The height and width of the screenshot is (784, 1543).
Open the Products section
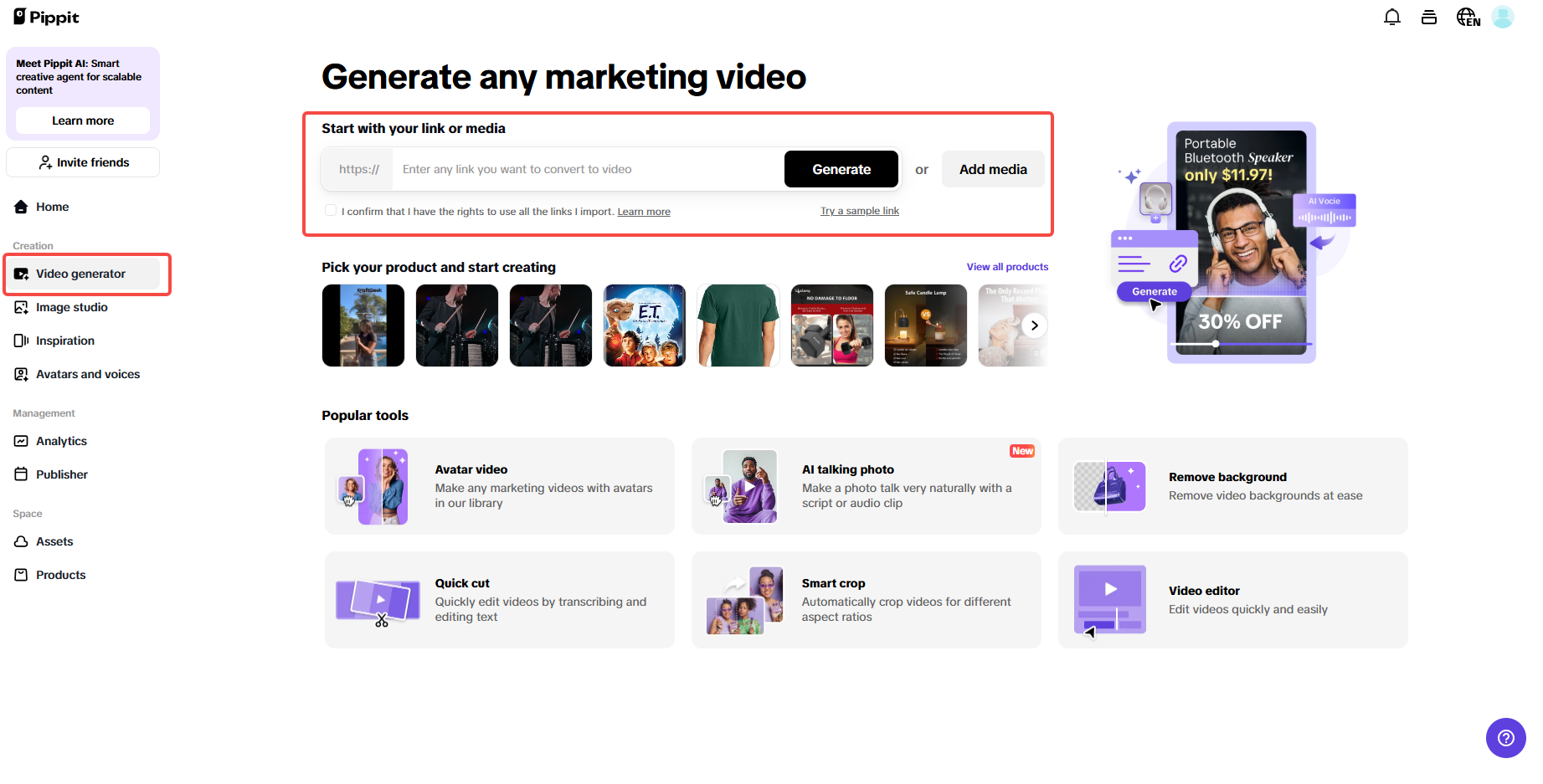[x=59, y=575]
